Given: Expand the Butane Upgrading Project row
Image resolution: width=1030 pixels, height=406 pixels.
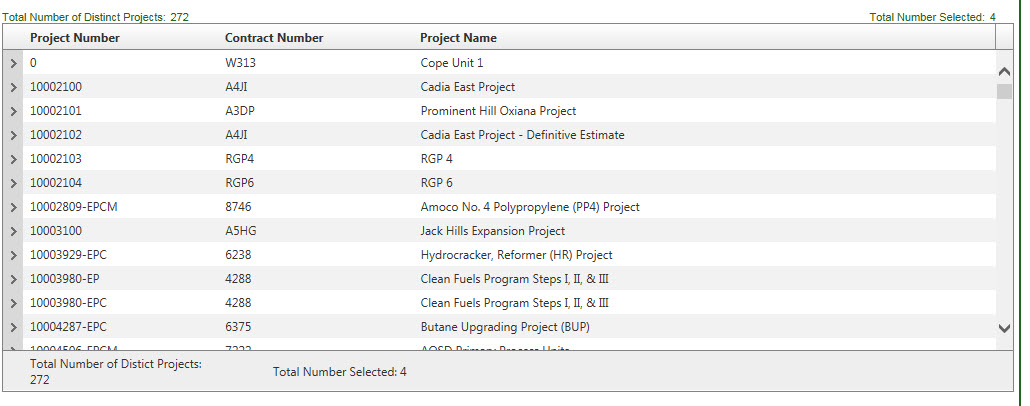Looking at the screenshot, I should click(x=13, y=327).
